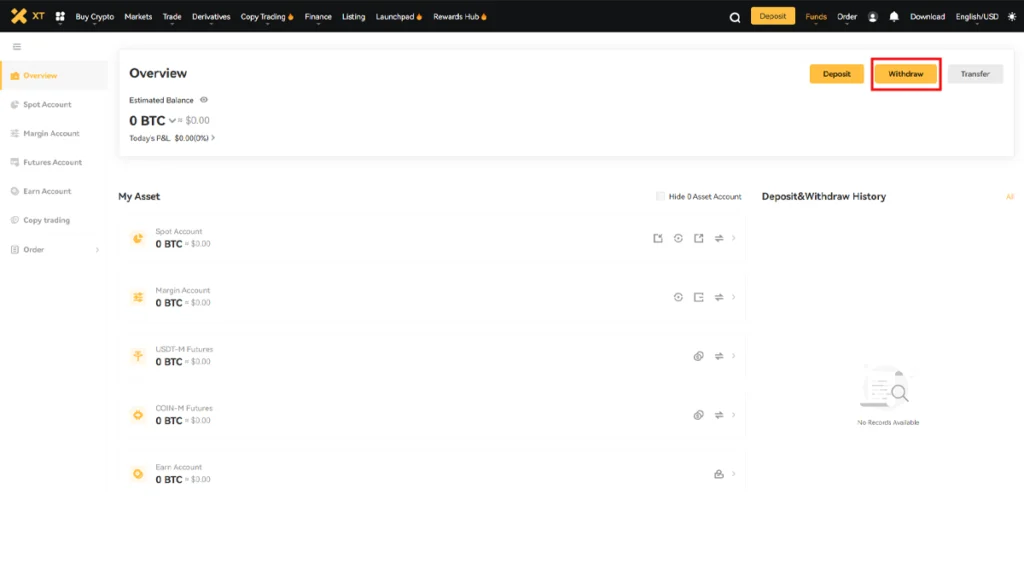Expand the Spot Account row chevron
This screenshot has width=1024, height=576.
pyautogui.click(x=733, y=238)
